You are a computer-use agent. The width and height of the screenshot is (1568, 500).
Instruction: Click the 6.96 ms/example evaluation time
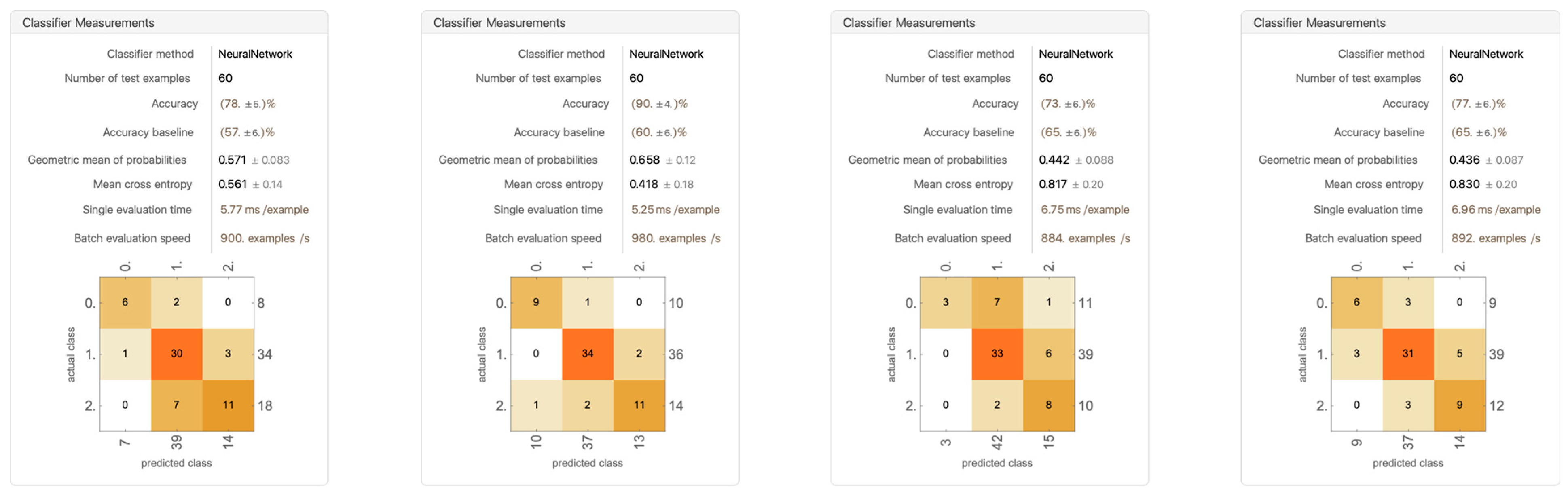tap(1496, 210)
